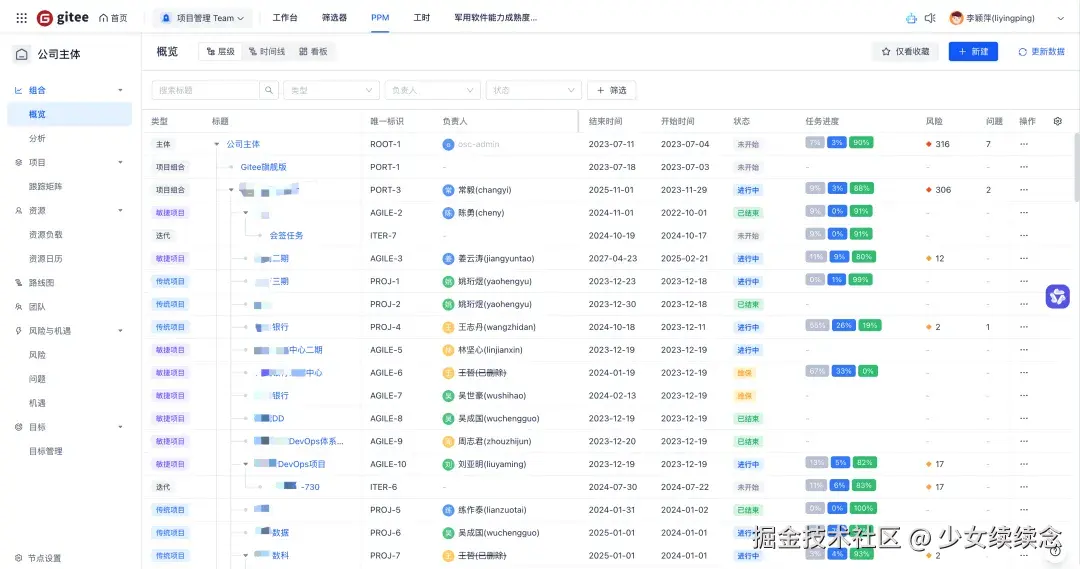
Task: Open the 类型 filter dropdown
Action: [331, 90]
